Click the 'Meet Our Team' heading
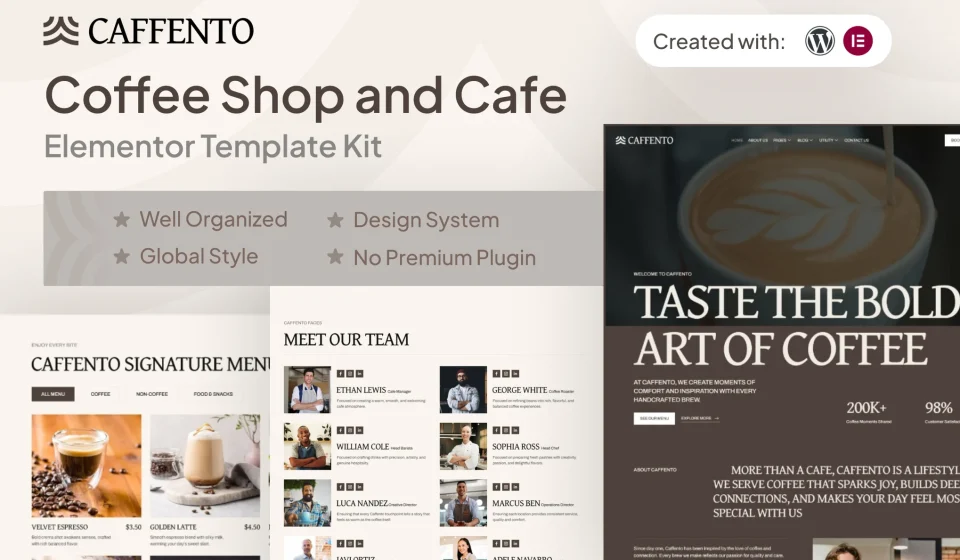 (346, 340)
